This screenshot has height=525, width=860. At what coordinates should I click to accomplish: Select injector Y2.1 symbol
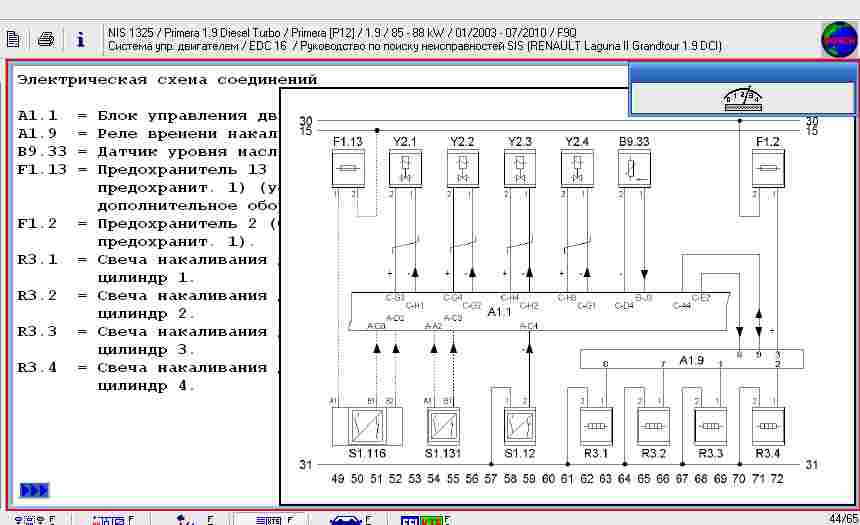(405, 169)
